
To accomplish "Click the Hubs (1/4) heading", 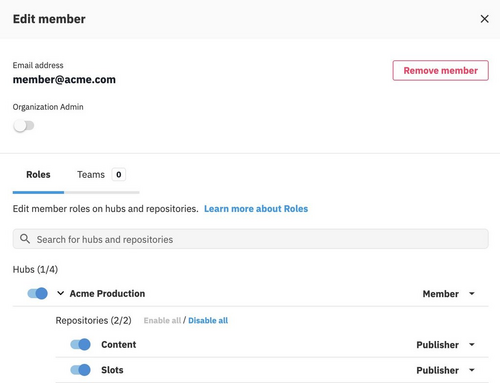I will [x=35, y=269].
